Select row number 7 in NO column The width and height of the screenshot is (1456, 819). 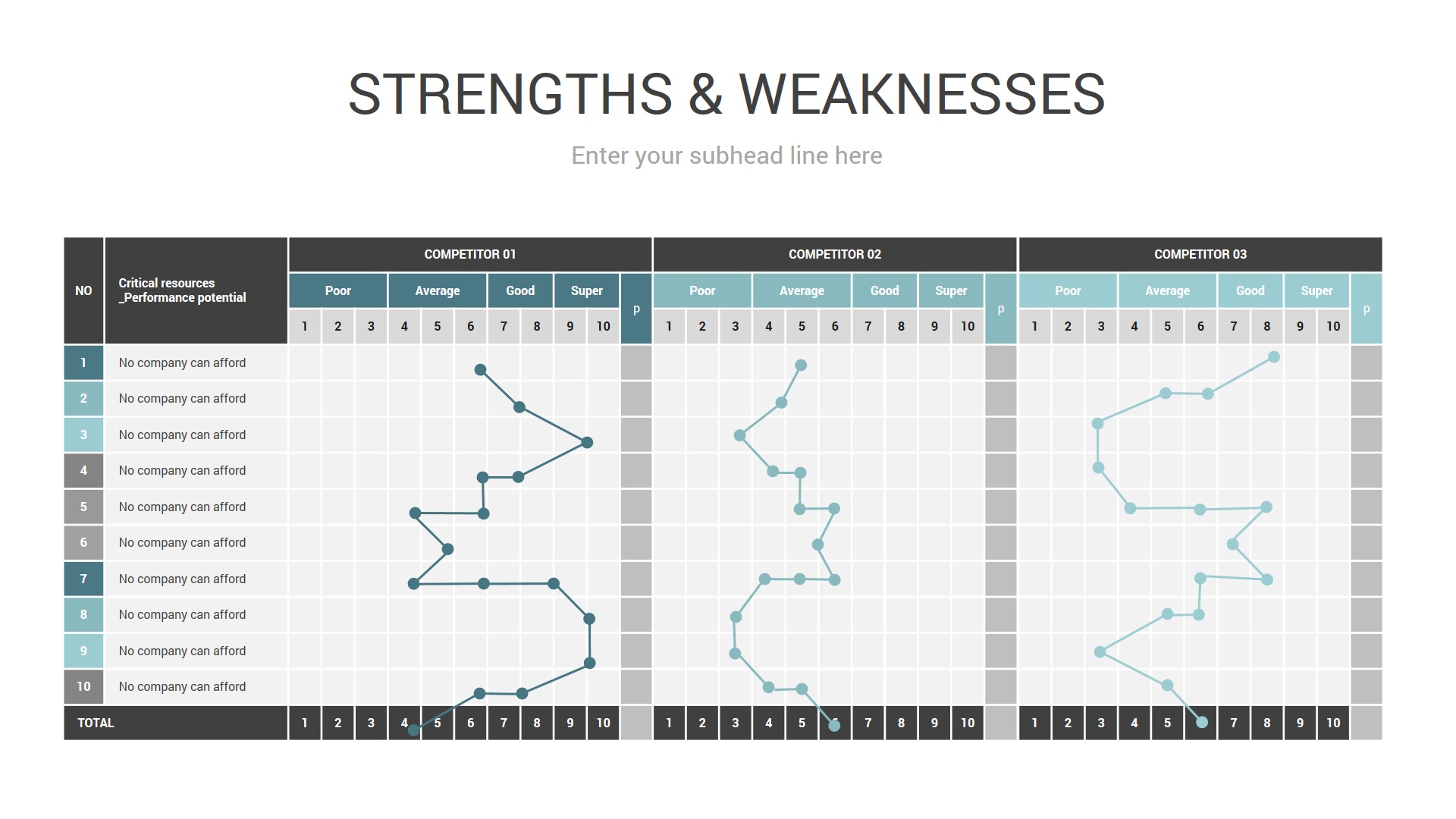coord(83,579)
